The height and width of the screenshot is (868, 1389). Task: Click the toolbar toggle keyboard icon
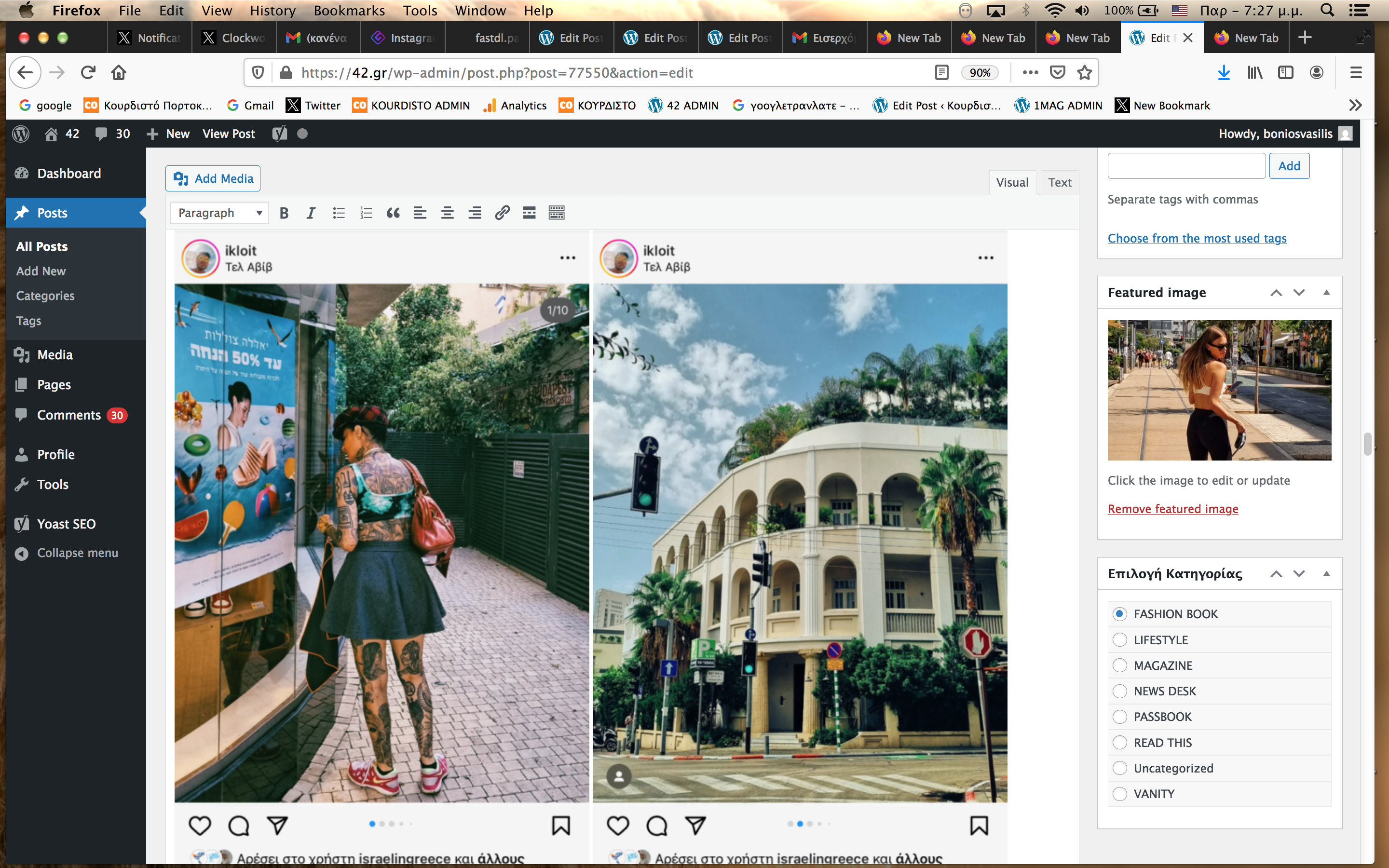(x=556, y=213)
